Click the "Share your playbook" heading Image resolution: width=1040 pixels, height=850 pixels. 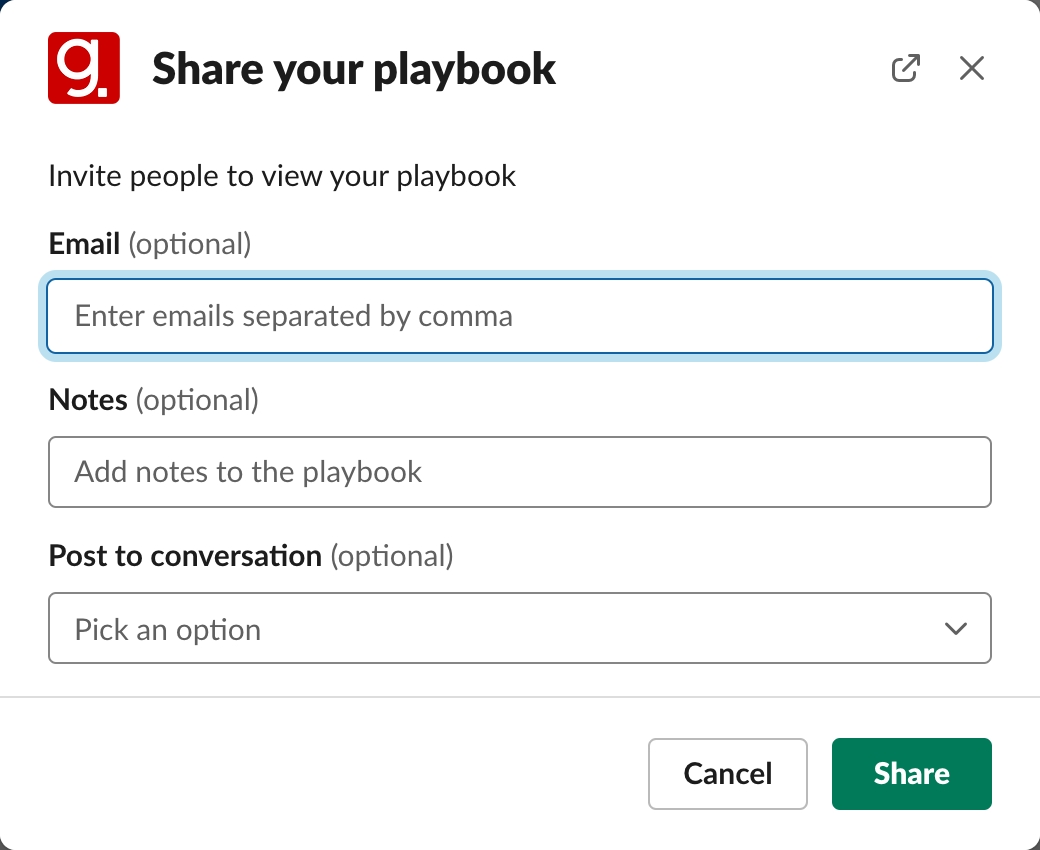[354, 69]
